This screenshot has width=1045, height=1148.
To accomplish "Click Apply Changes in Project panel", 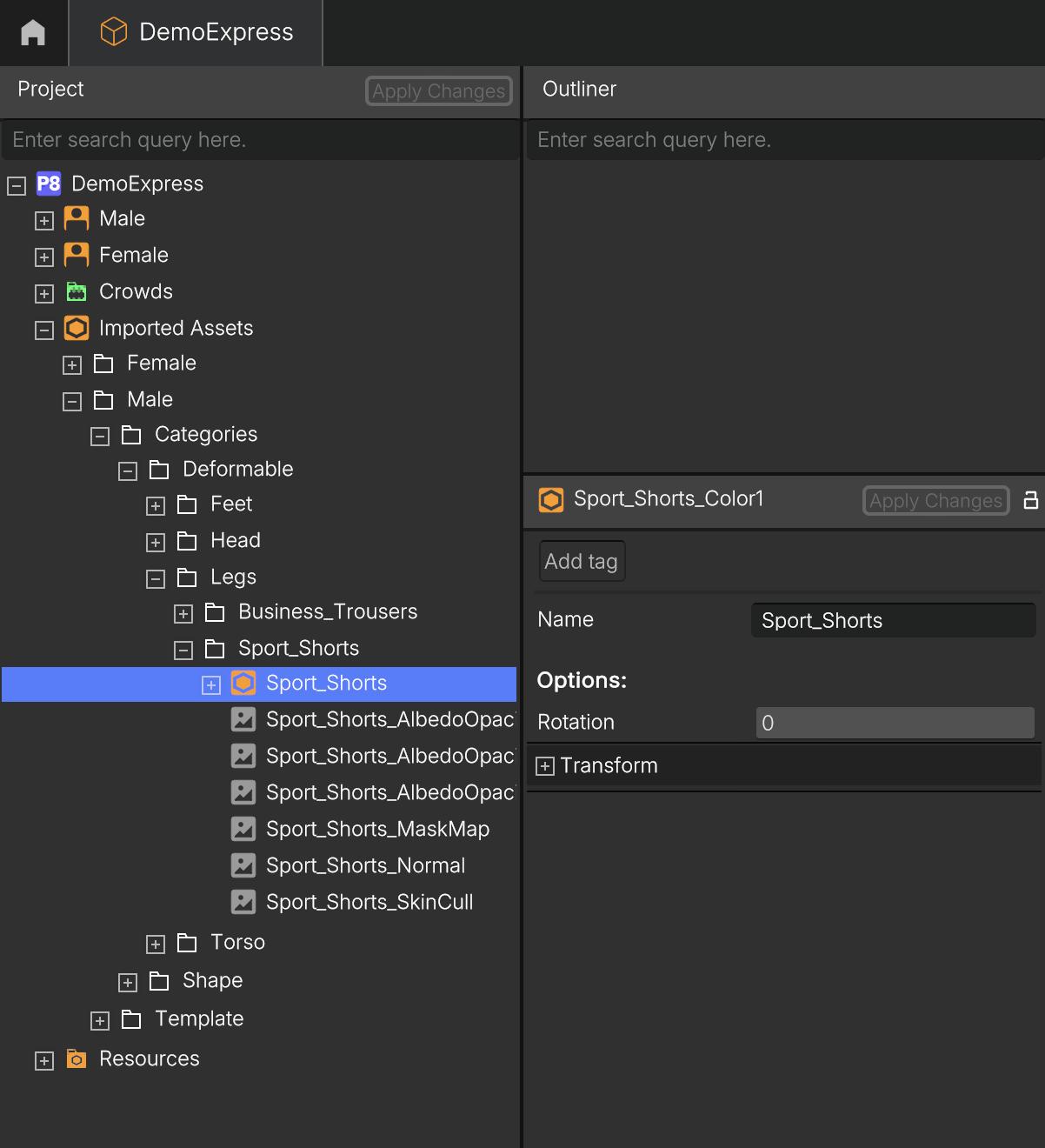I will click(439, 90).
